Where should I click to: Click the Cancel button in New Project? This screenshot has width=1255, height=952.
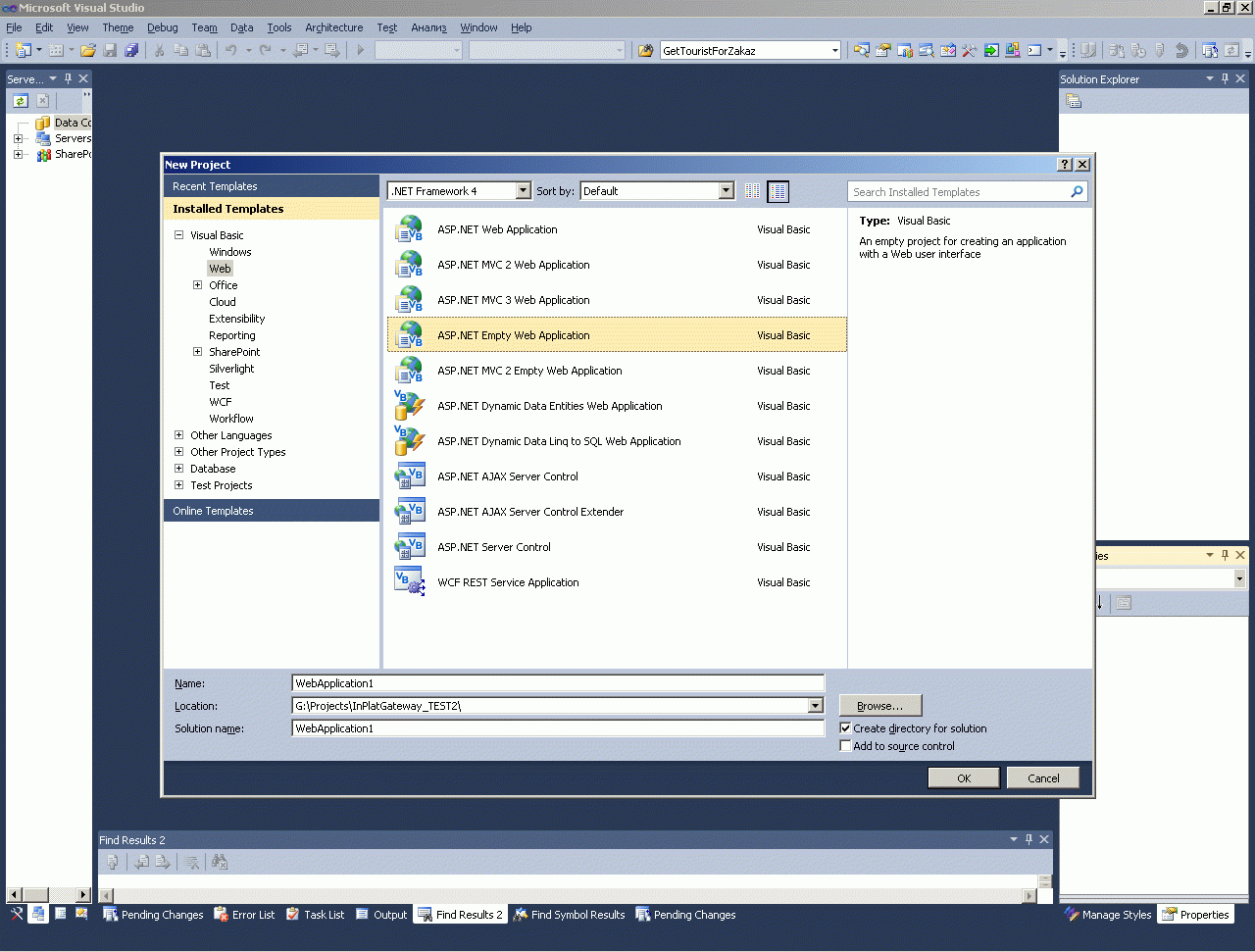1043,778
